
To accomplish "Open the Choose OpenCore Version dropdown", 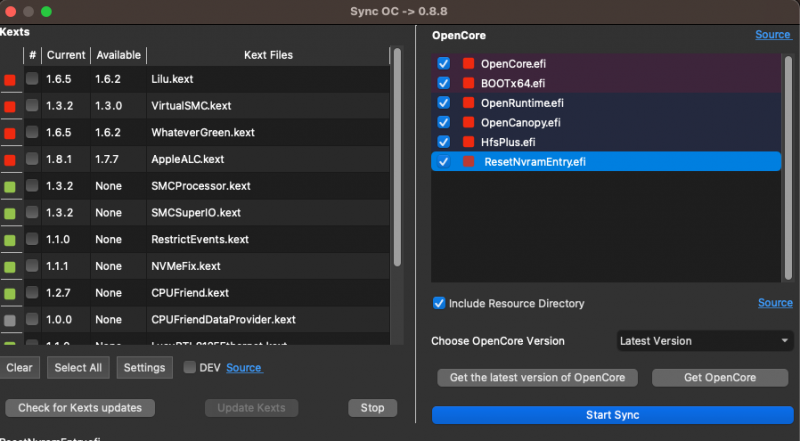I will 704,341.
